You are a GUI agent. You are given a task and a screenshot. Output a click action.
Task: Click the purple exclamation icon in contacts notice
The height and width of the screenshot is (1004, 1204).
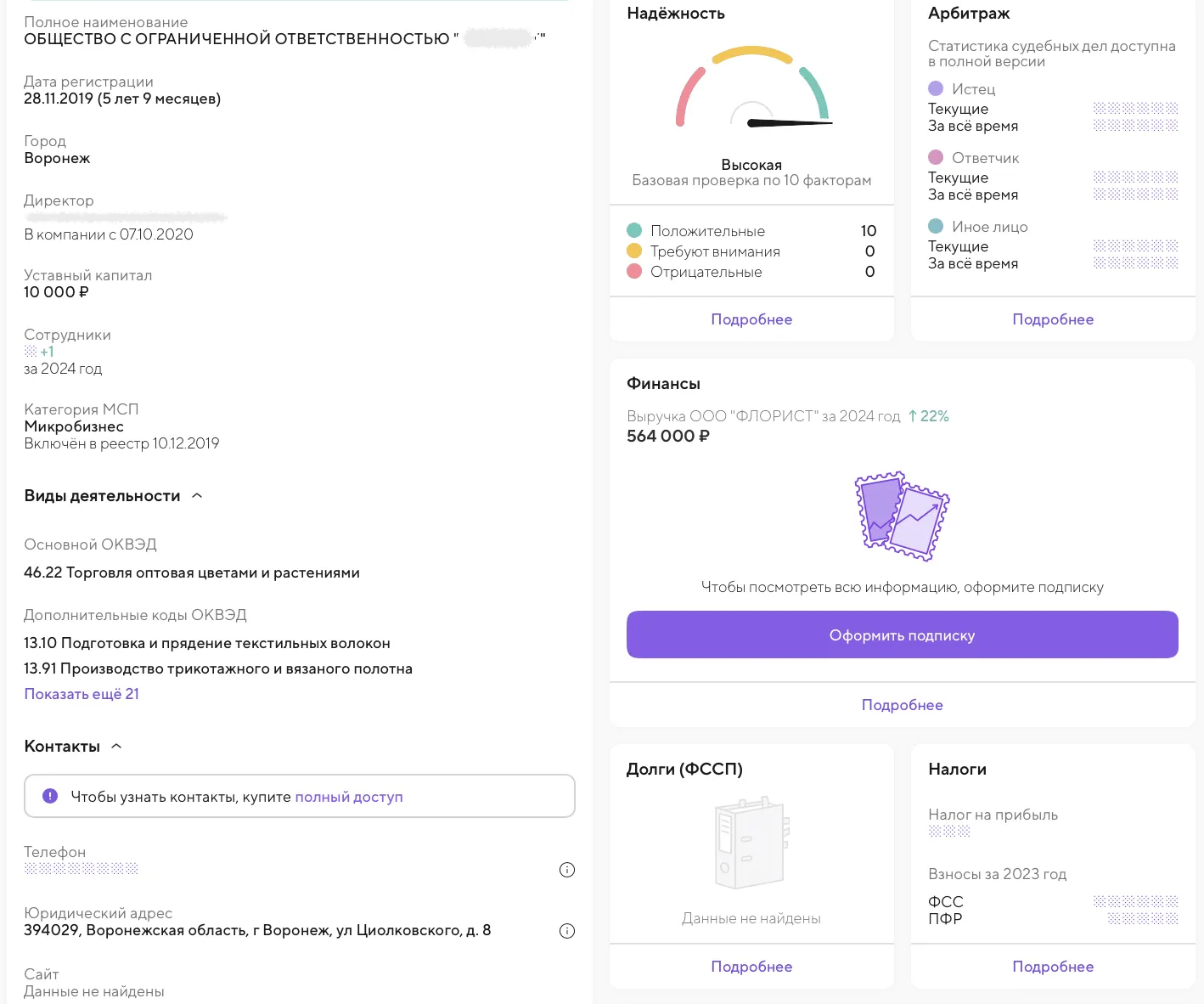50,796
